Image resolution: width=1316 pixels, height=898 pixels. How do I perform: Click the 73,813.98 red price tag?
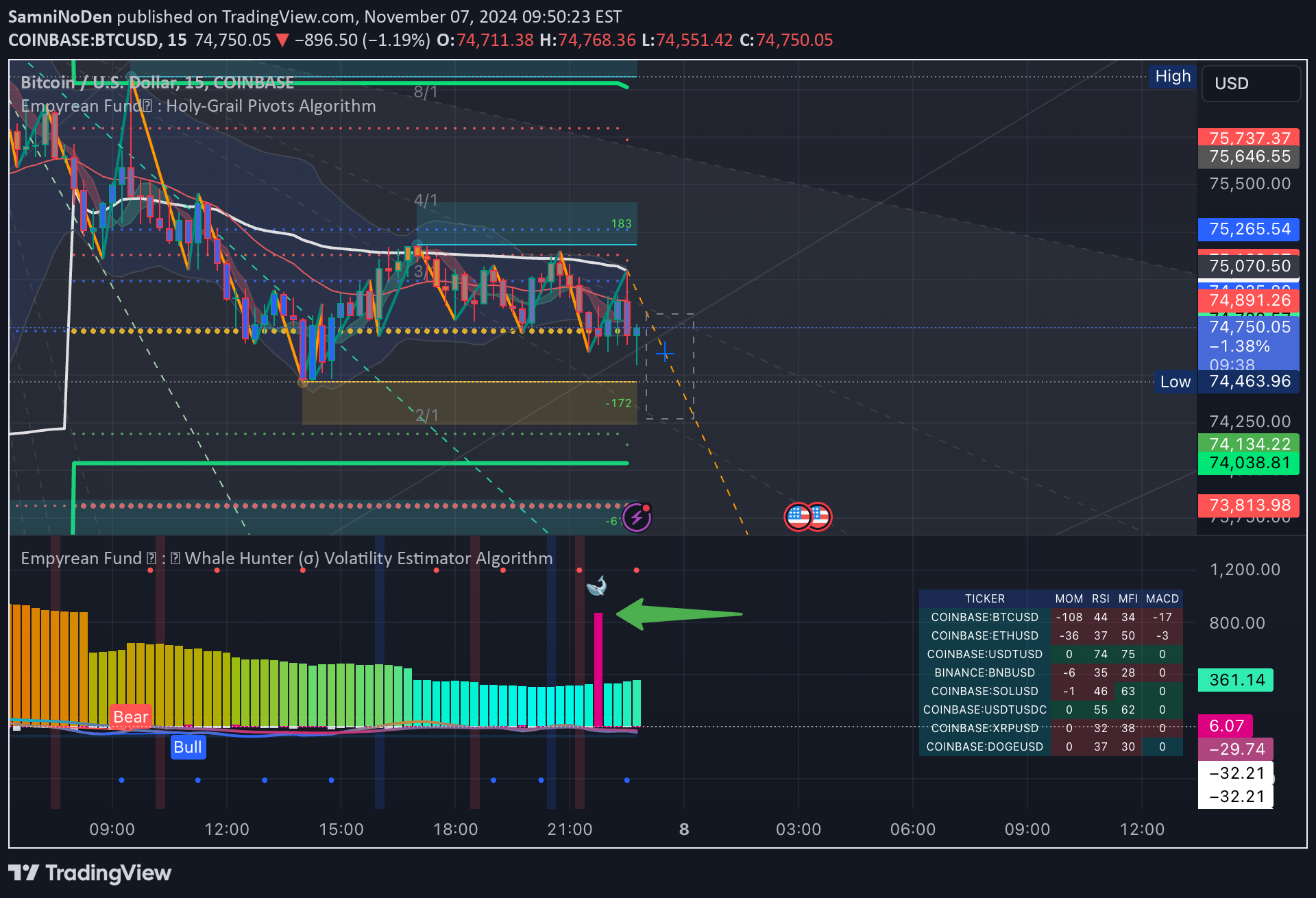tap(1249, 505)
